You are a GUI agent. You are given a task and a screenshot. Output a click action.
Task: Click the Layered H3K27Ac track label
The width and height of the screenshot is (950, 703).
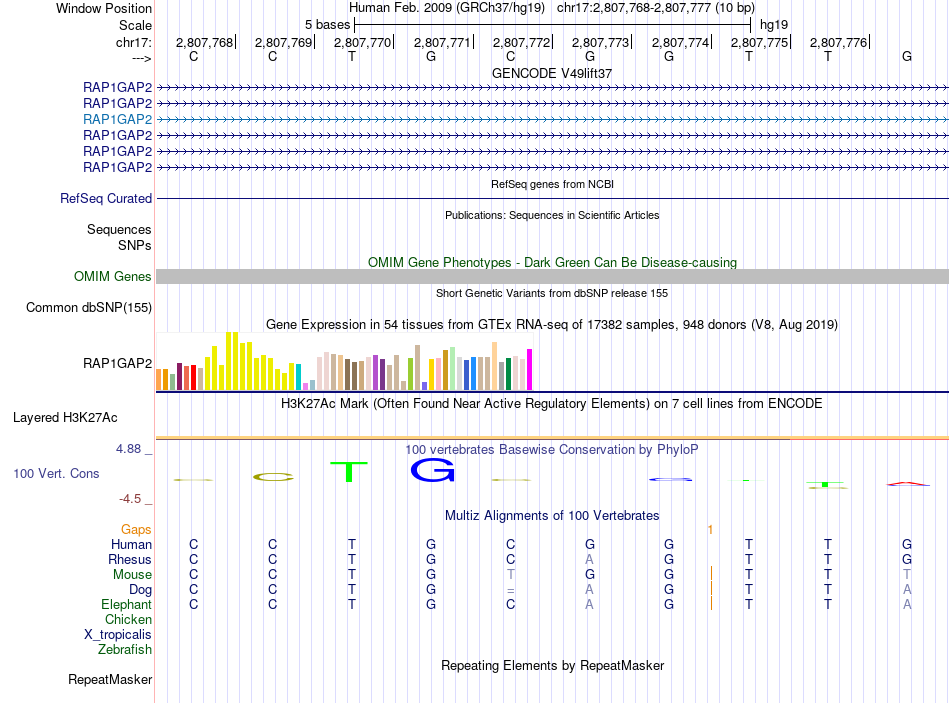[65, 418]
